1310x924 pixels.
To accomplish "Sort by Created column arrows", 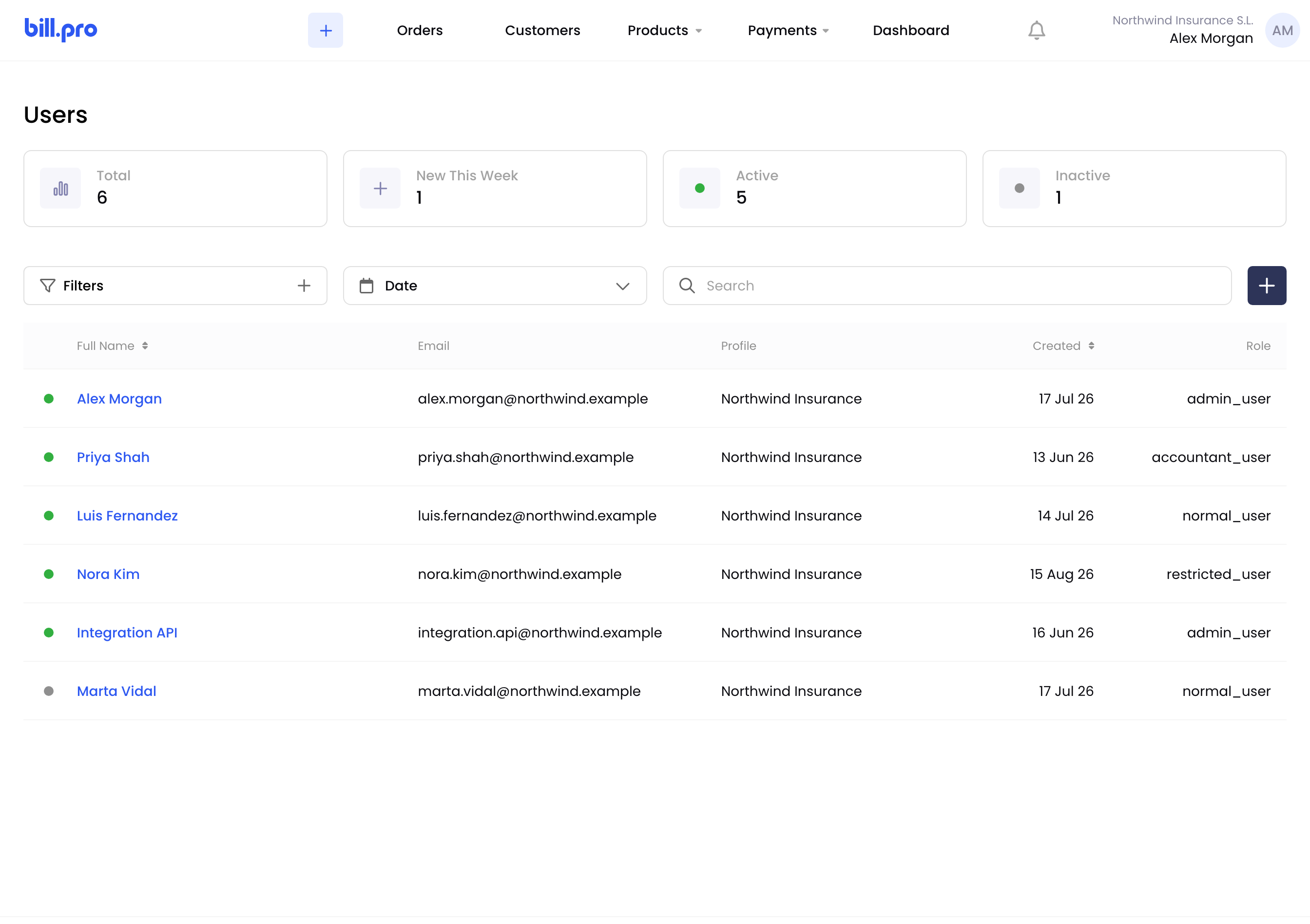I will pos(1091,346).
